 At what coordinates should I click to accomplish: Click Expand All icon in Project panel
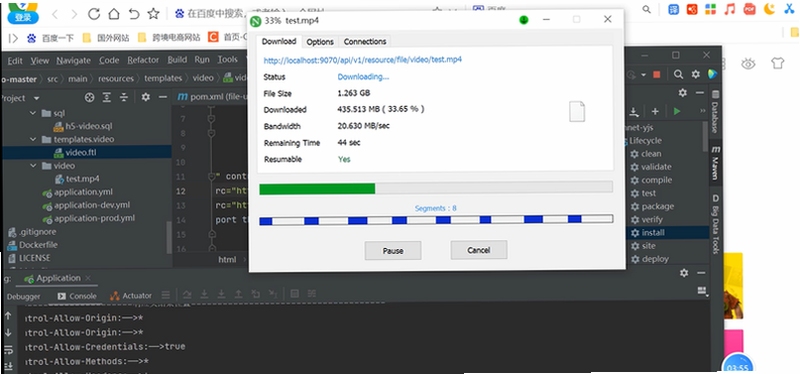(107, 97)
